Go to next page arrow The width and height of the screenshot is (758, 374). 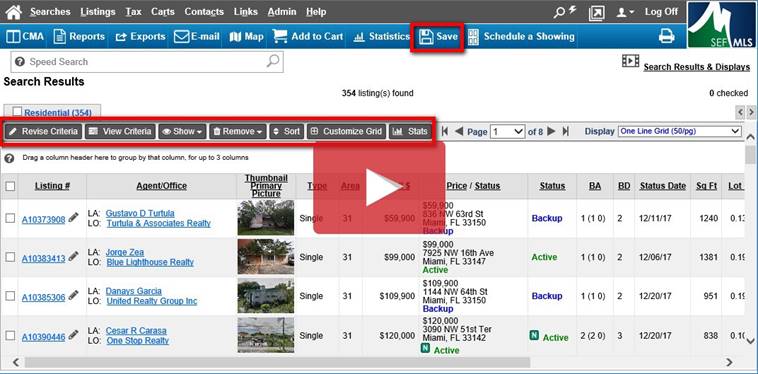tap(551, 131)
